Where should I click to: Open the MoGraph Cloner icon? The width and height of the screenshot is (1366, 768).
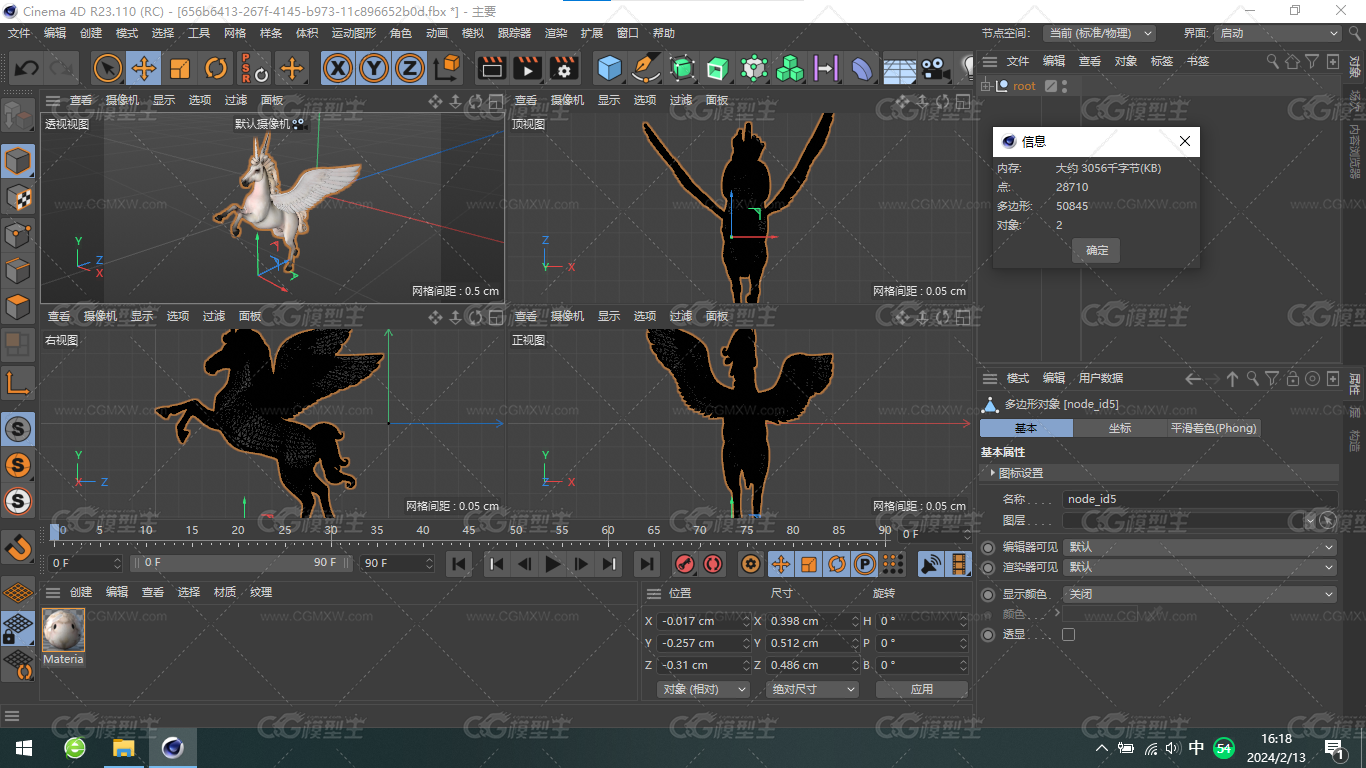click(790, 68)
